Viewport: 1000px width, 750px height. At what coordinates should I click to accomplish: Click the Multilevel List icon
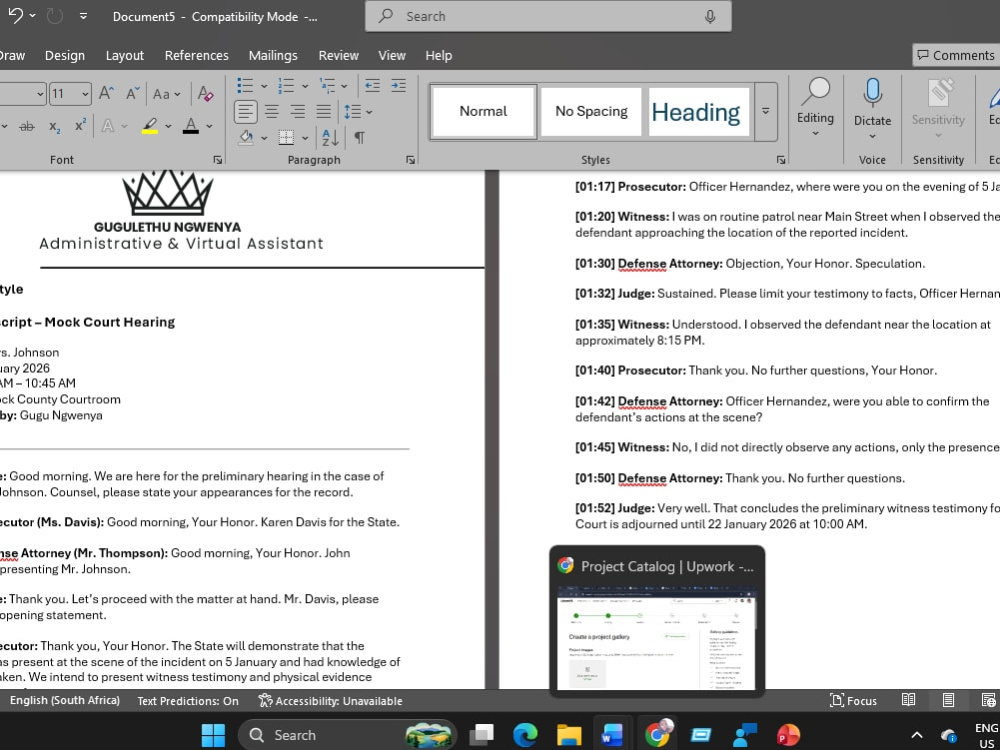pyautogui.click(x=327, y=85)
